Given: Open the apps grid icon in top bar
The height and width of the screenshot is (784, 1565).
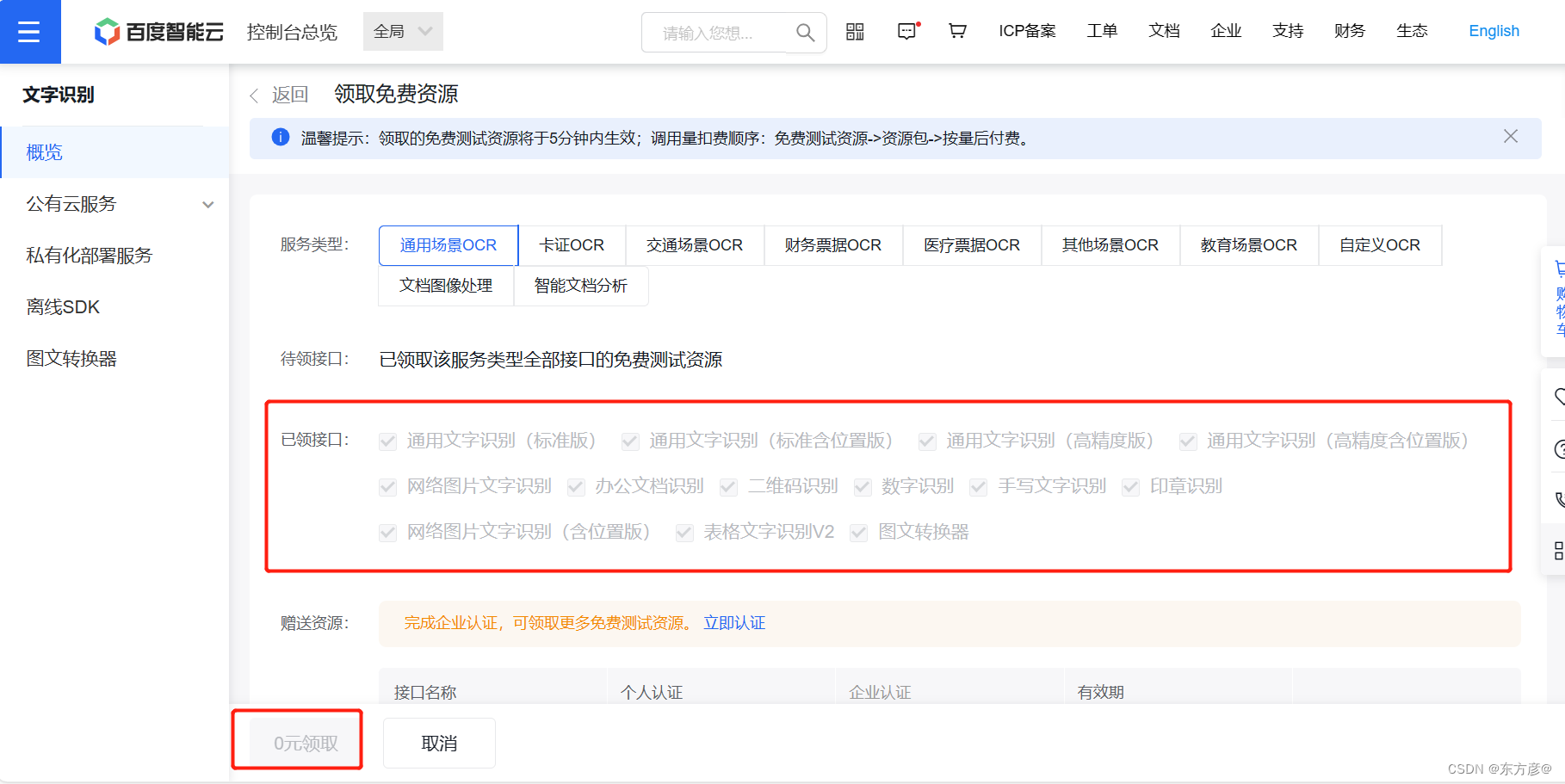Looking at the screenshot, I should click(855, 31).
